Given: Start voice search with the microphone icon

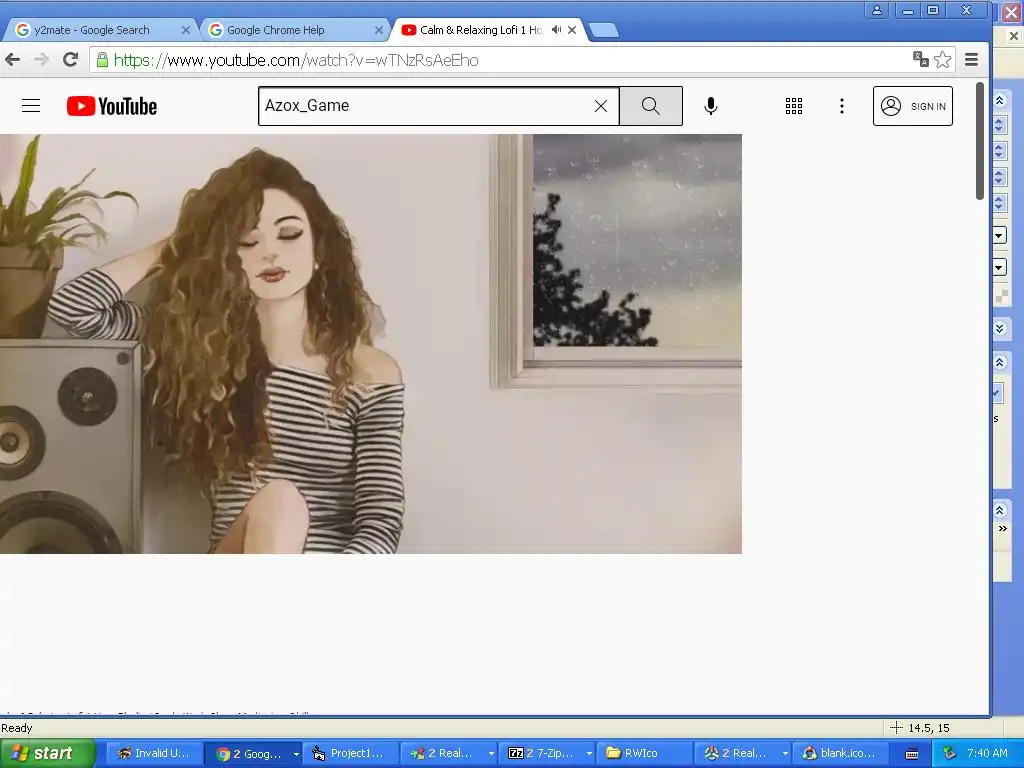Looking at the screenshot, I should click(x=711, y=106).
